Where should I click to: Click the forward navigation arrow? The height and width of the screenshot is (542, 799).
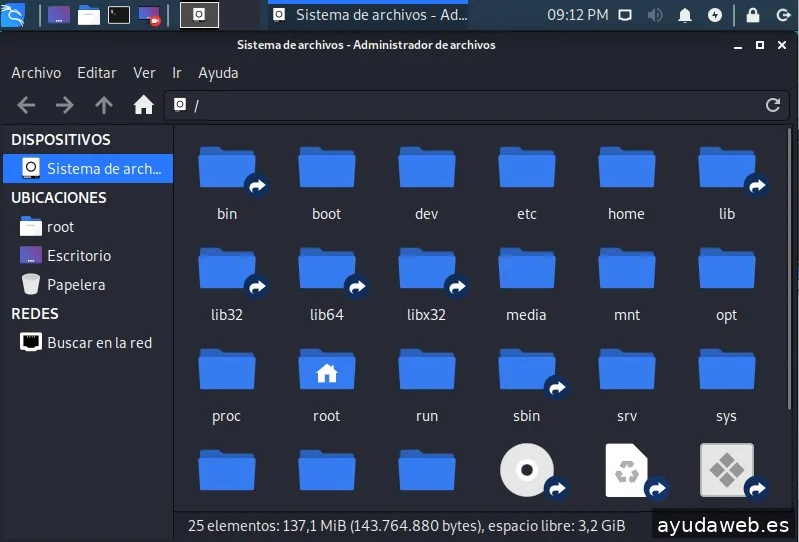pos(65,105)
